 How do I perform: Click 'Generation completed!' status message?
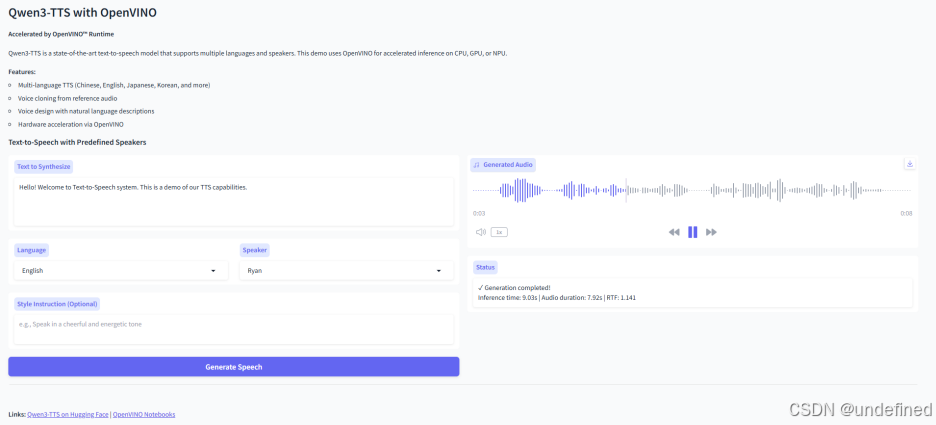(515, 288)
